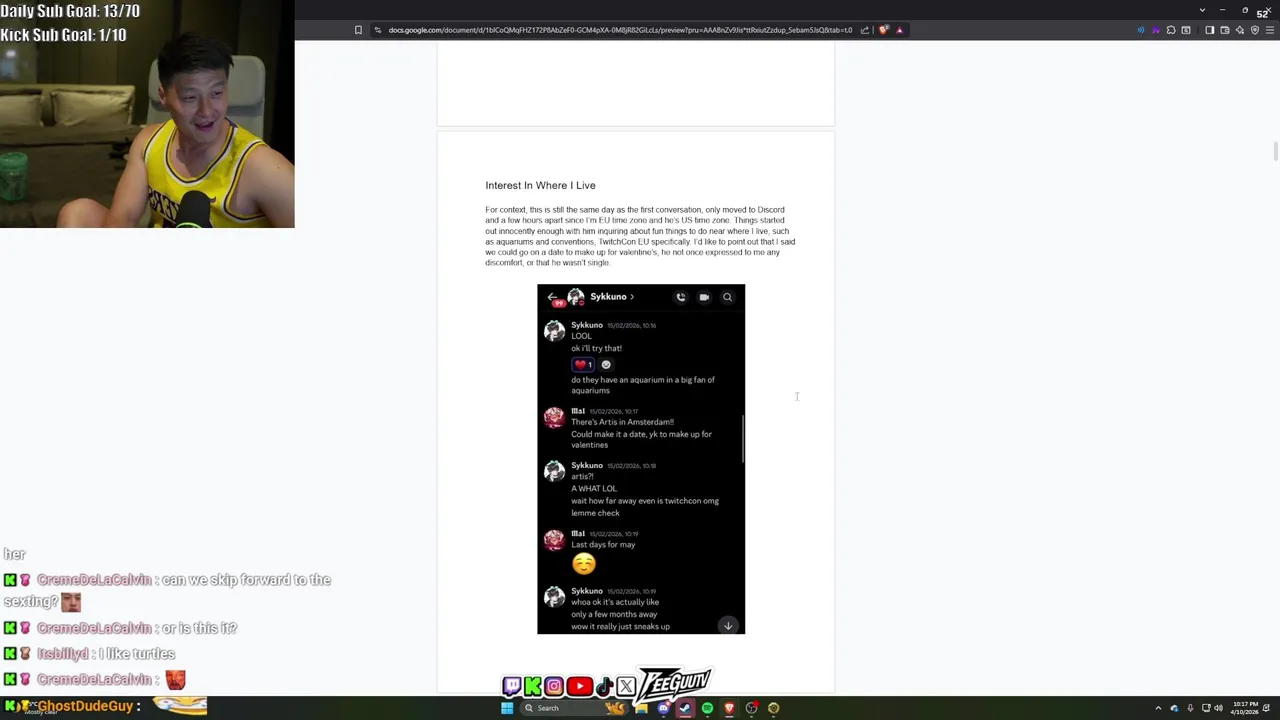Open Windows Start menu

[x=507, y=708]
